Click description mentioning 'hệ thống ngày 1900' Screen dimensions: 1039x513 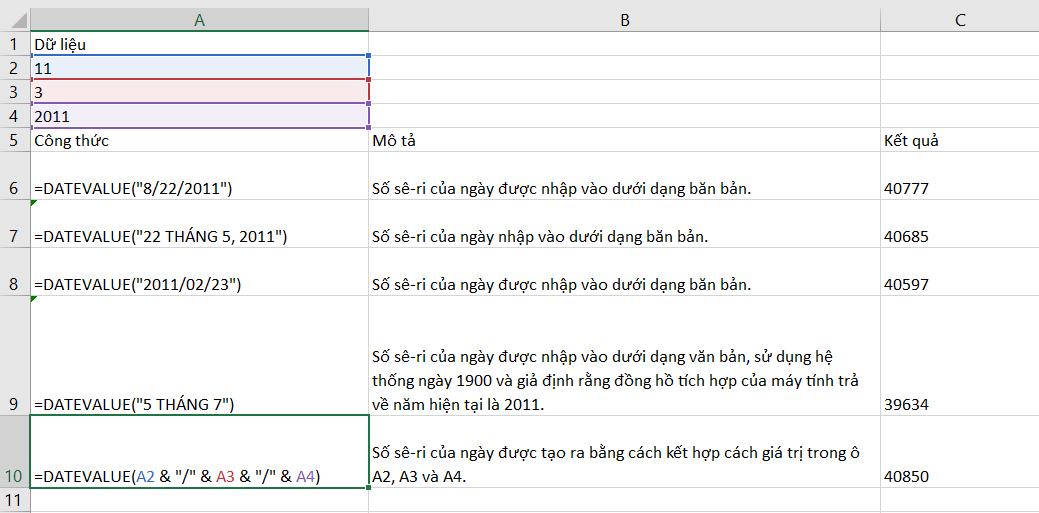[624, 355]
